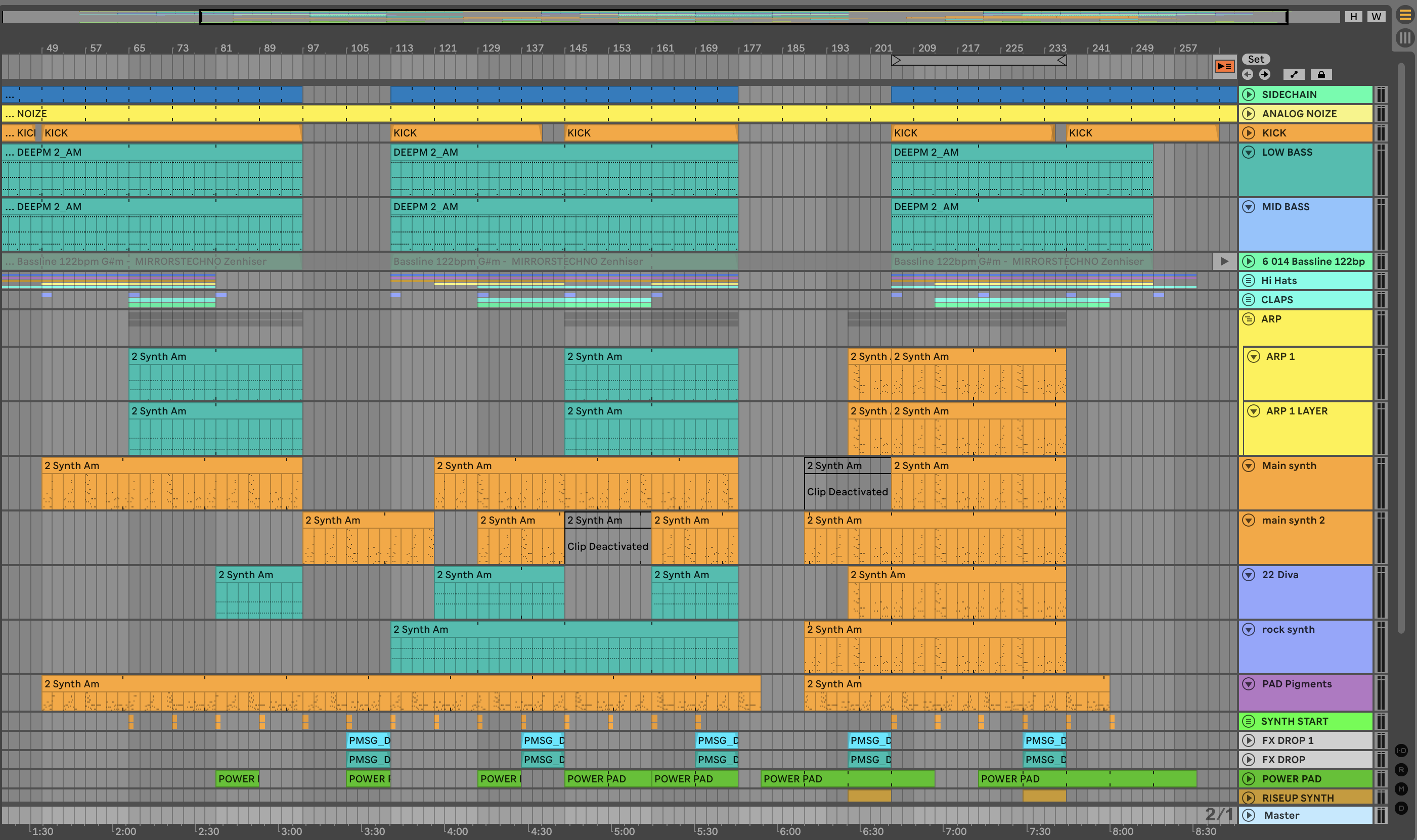Unfold the KICK track

pos(1248,133)
